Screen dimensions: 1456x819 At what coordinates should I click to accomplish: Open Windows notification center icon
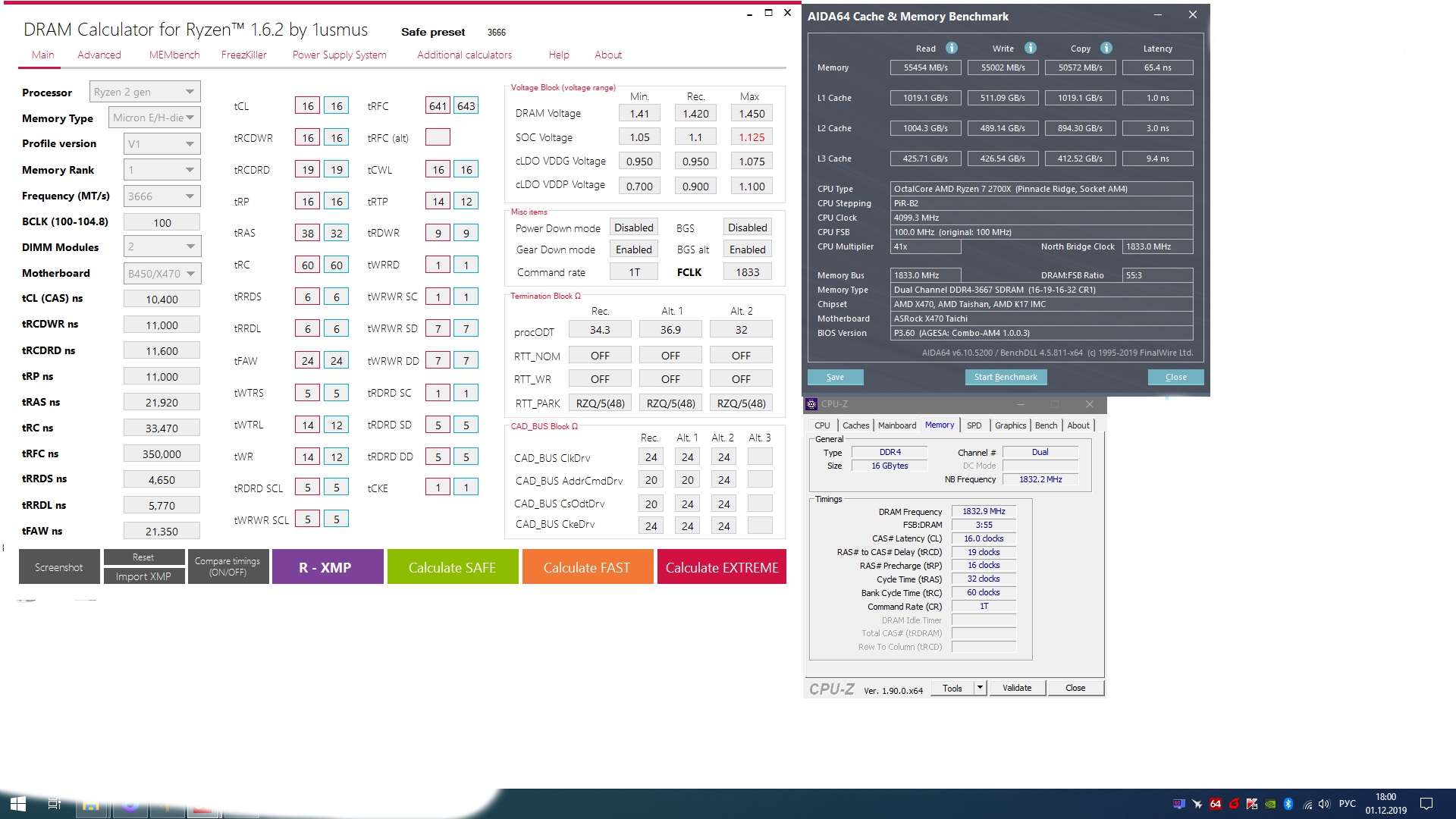(x=1426, y=804)
